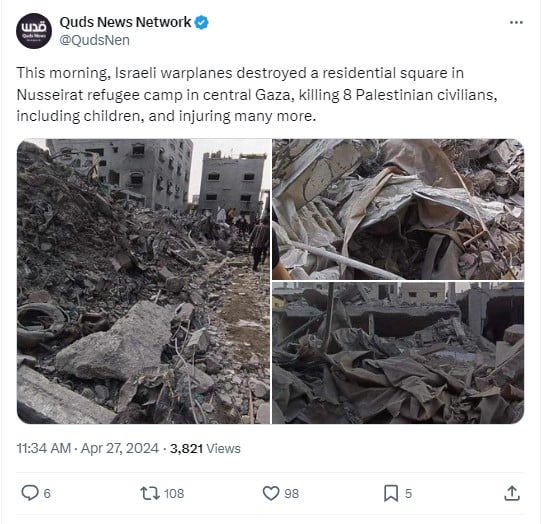Screen dimensions: 547x524
Task: Open the top-right photo of debris
Action: point(398,209)
